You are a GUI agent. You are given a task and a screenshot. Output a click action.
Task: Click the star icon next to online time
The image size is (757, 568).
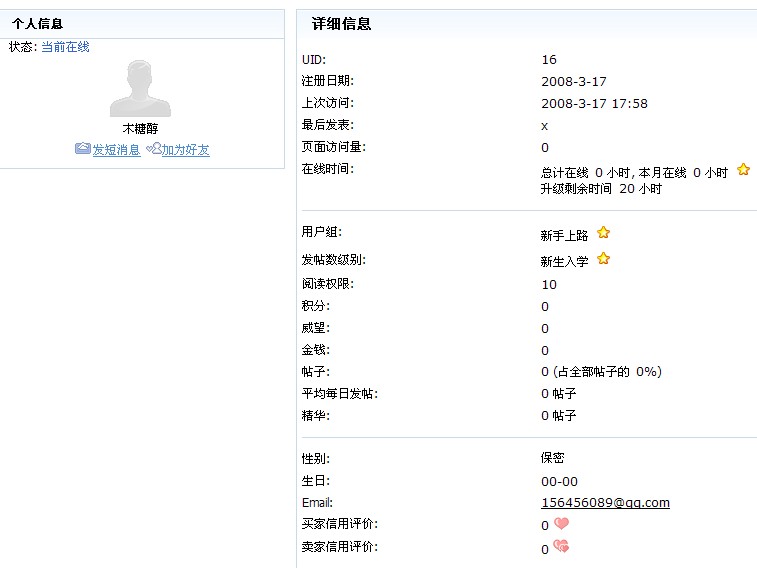click(x=743, y=170)
